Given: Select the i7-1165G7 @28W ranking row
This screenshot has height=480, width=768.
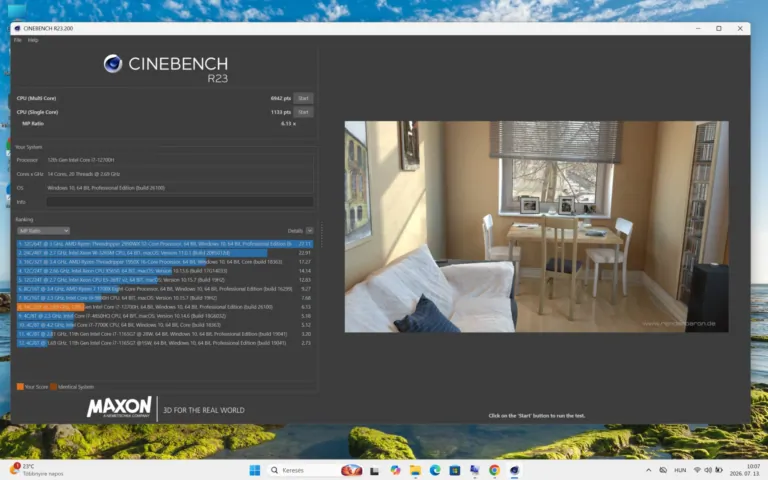Looking at the screenshot, I should tap(165, 334).
